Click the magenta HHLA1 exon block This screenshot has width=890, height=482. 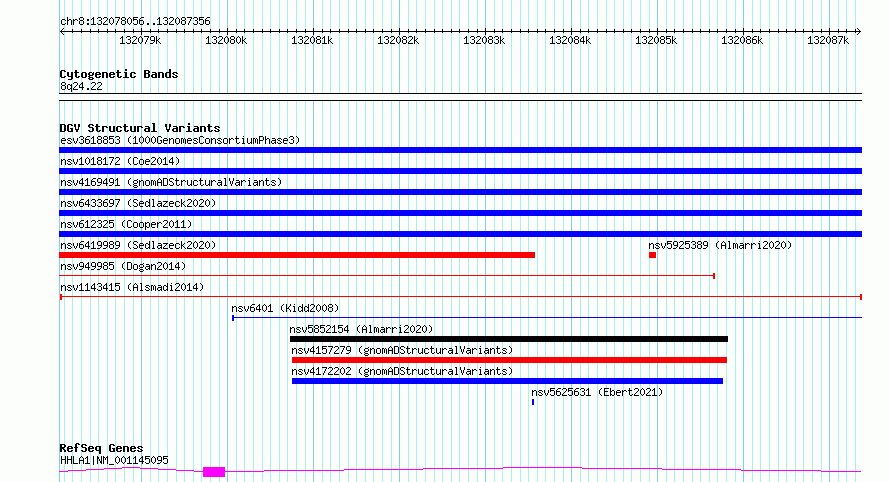[214, 472]
